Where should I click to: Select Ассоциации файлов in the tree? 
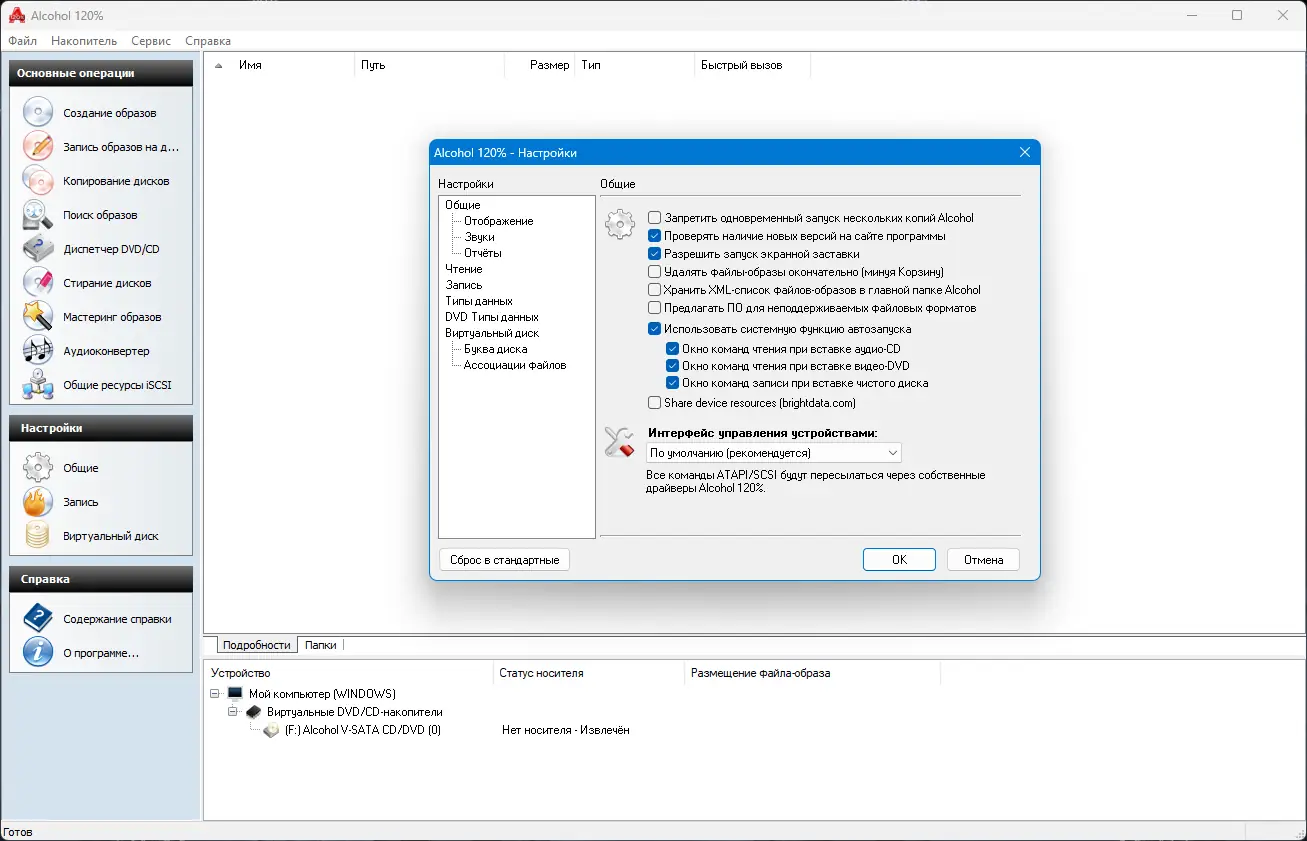(x=515, y=365)
